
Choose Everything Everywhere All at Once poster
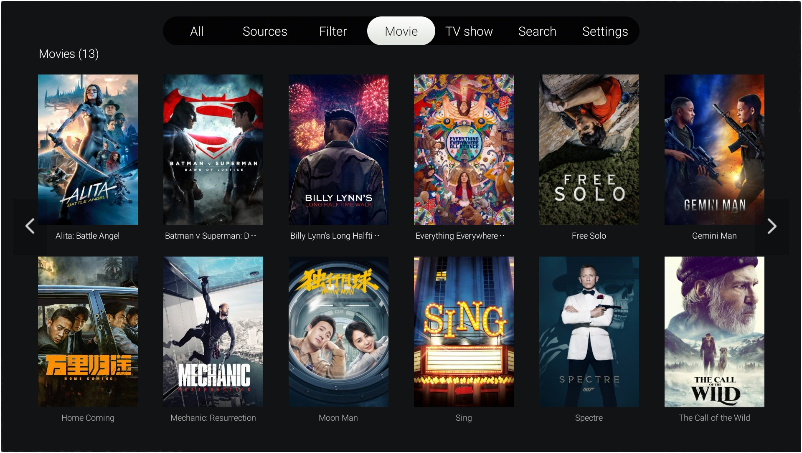coord(464,149)
